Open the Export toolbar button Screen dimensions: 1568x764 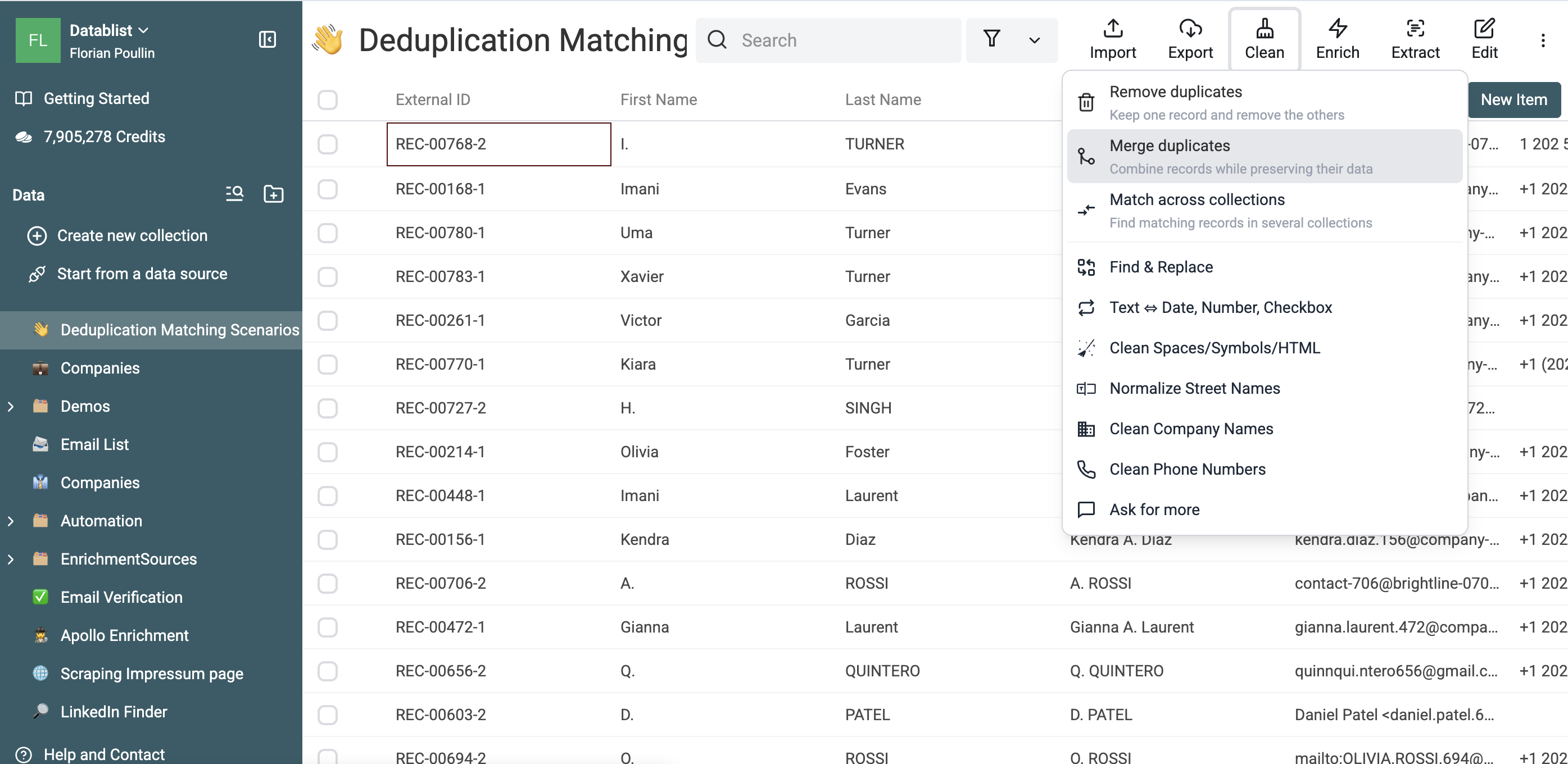click(1190, 39)
